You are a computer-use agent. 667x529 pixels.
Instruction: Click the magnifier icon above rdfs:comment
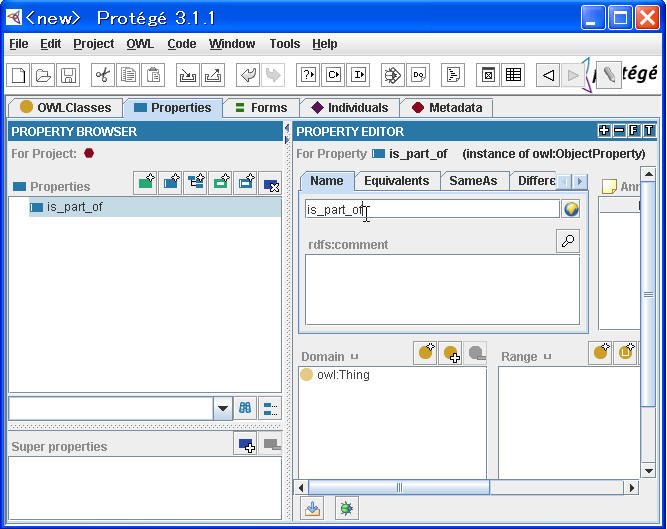[568, 241]
